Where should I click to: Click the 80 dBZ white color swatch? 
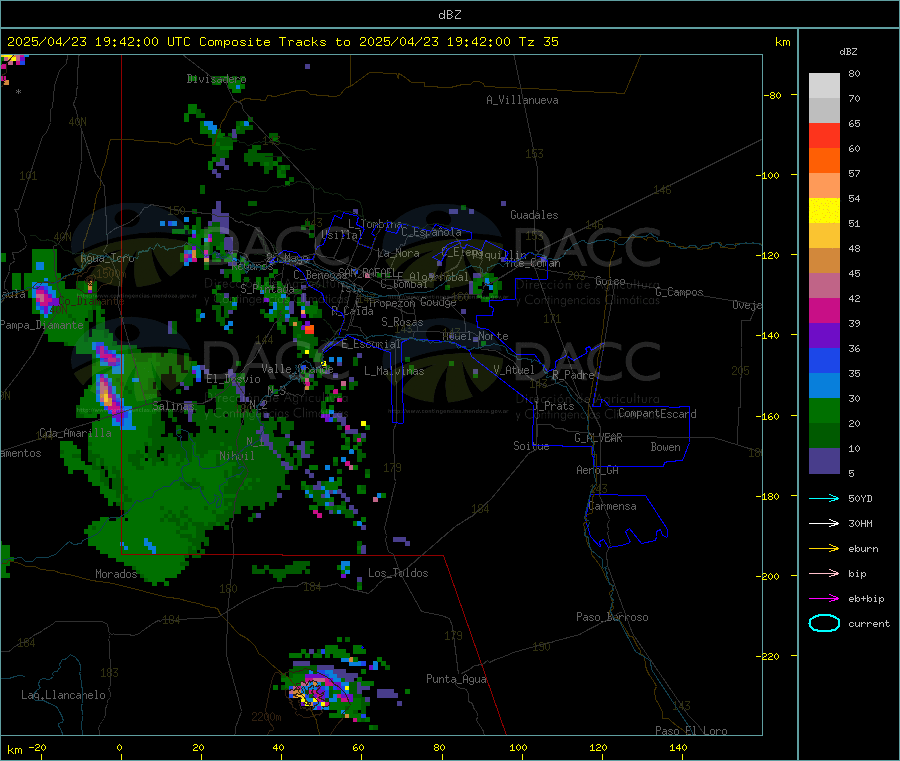click(824, 86)
